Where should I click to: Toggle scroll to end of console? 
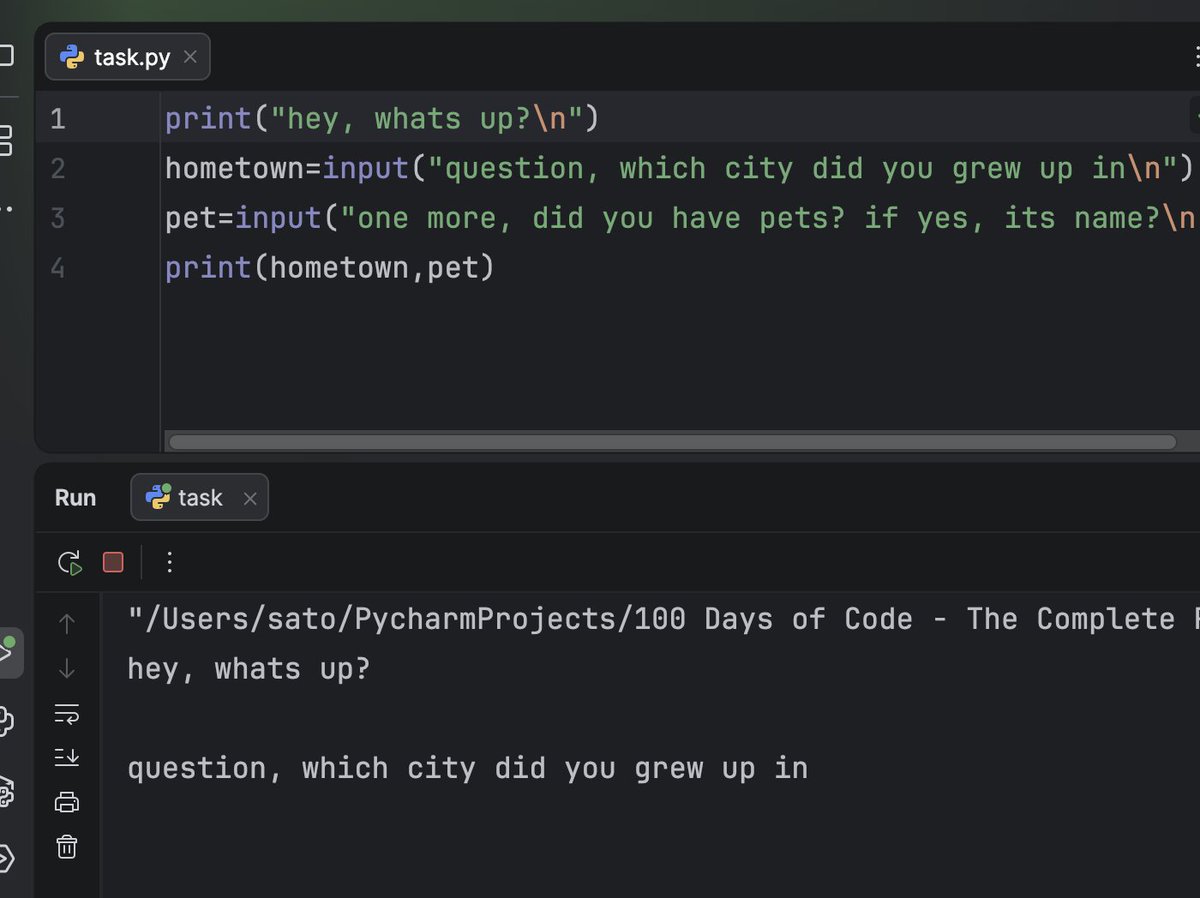pyautogui.click(x=67, y=757)
